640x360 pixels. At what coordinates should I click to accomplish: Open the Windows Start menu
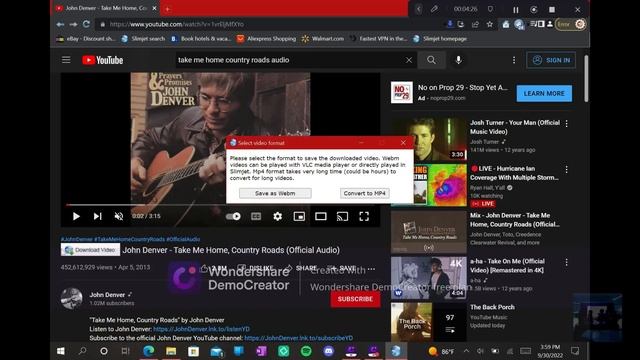point(61,351)
